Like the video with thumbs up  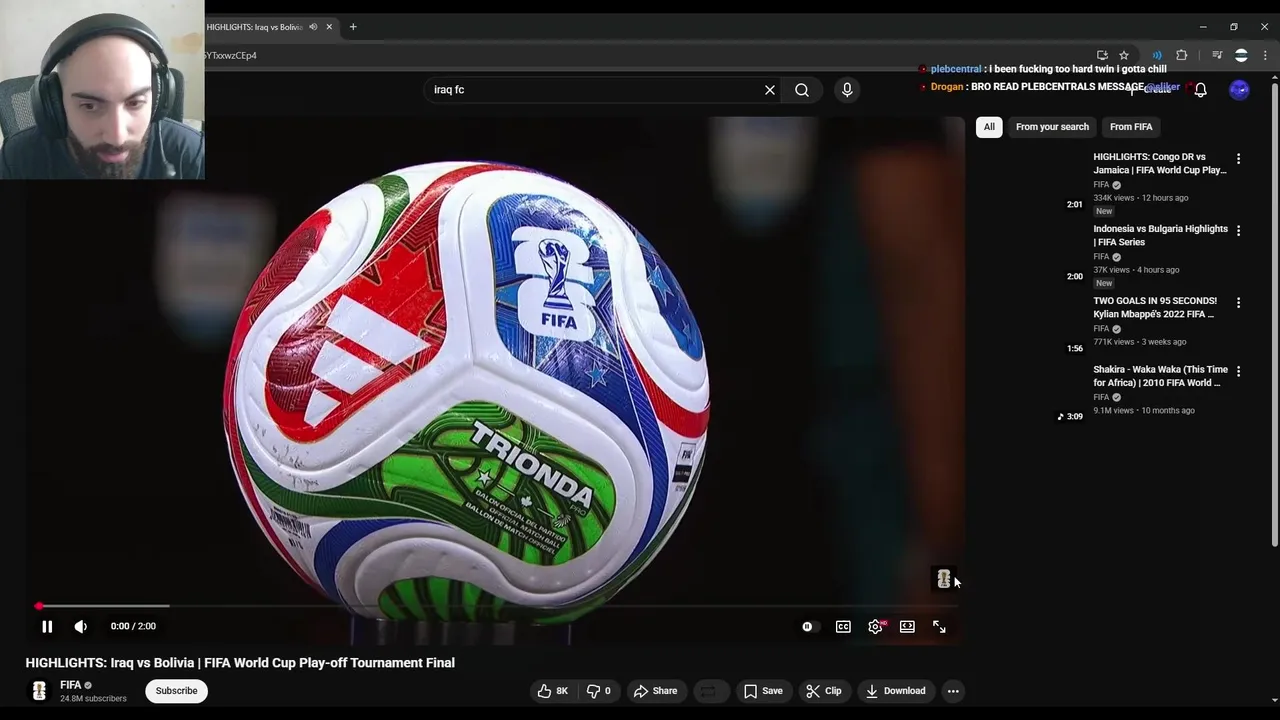(x=553, y=691)
